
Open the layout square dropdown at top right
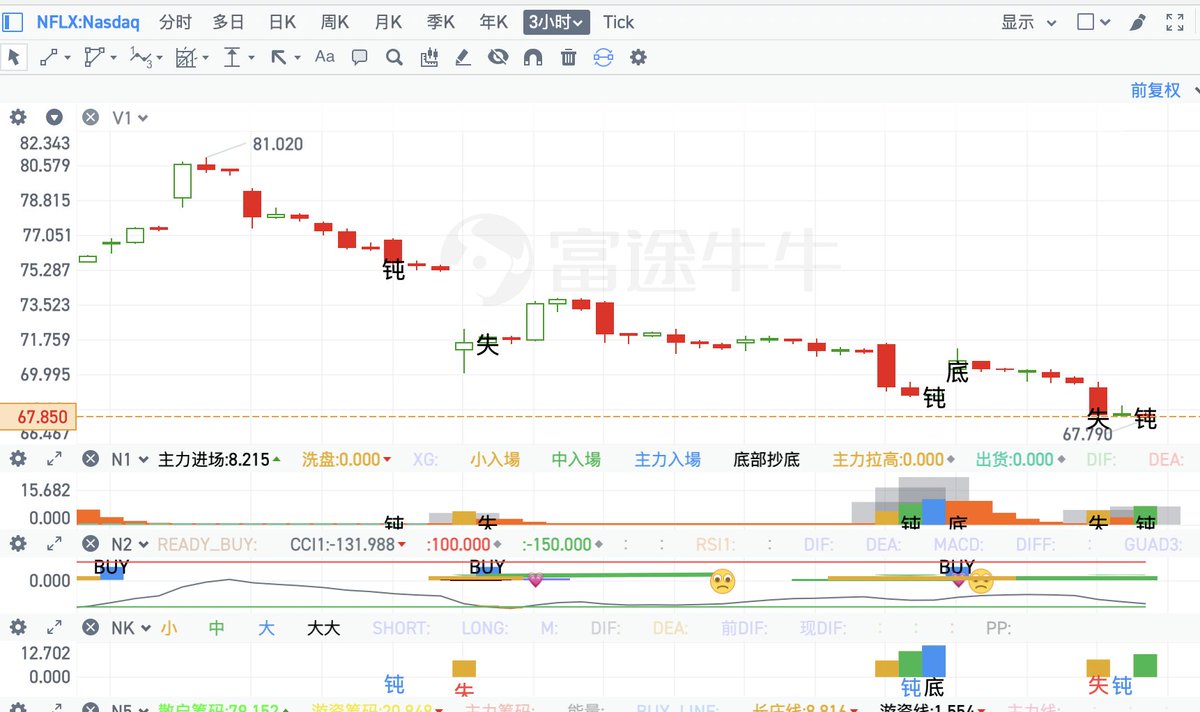point(1094,22)
